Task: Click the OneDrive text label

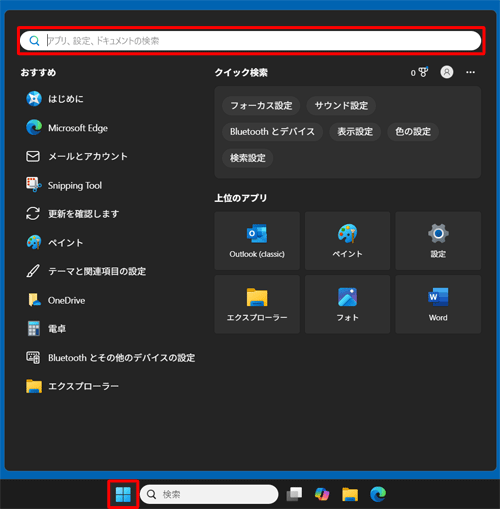Action: click(x=66, y=300)
